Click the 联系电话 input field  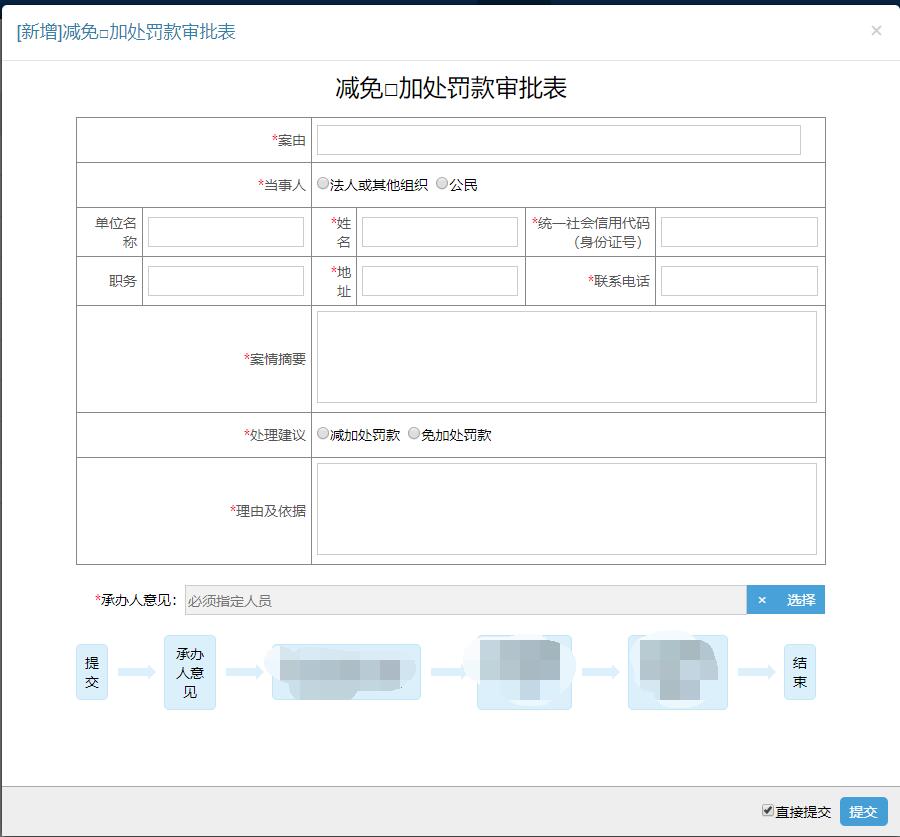739,281
